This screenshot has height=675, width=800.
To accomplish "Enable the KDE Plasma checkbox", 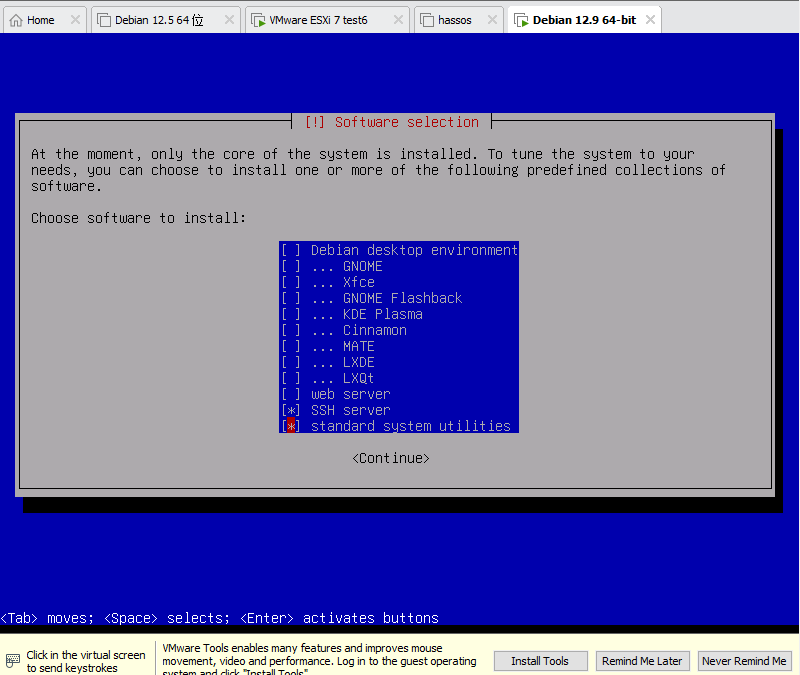I will coord(290,314).
